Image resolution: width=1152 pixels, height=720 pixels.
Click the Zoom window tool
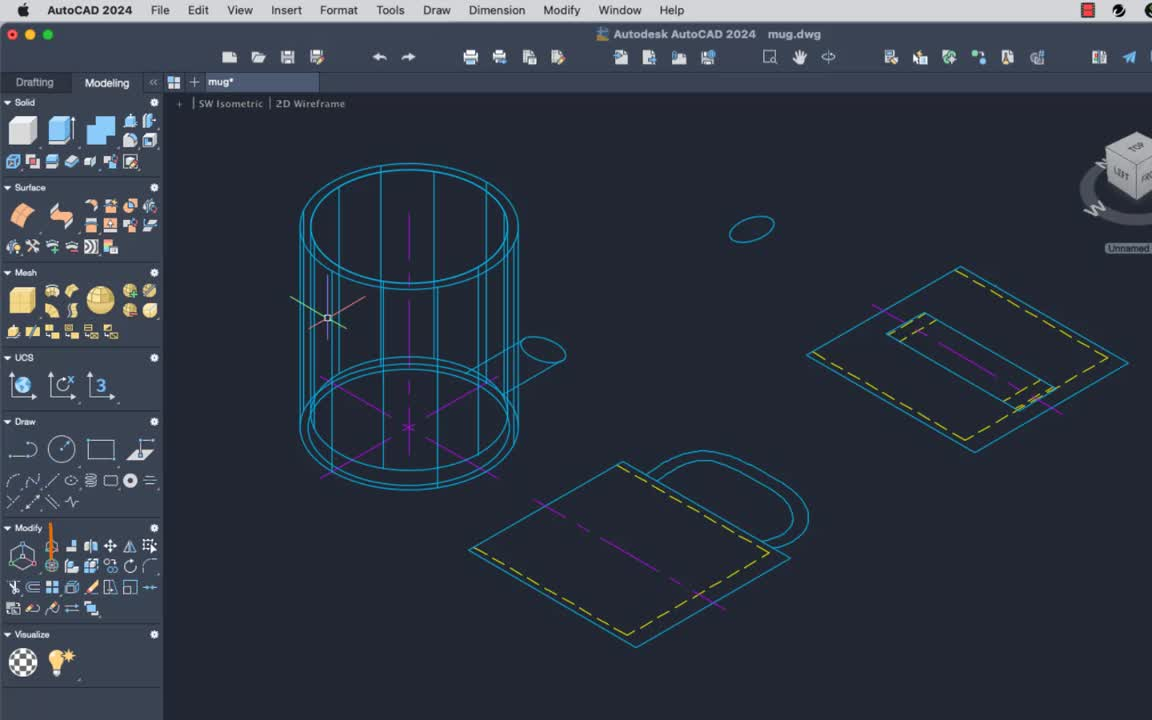coord(770,57)
